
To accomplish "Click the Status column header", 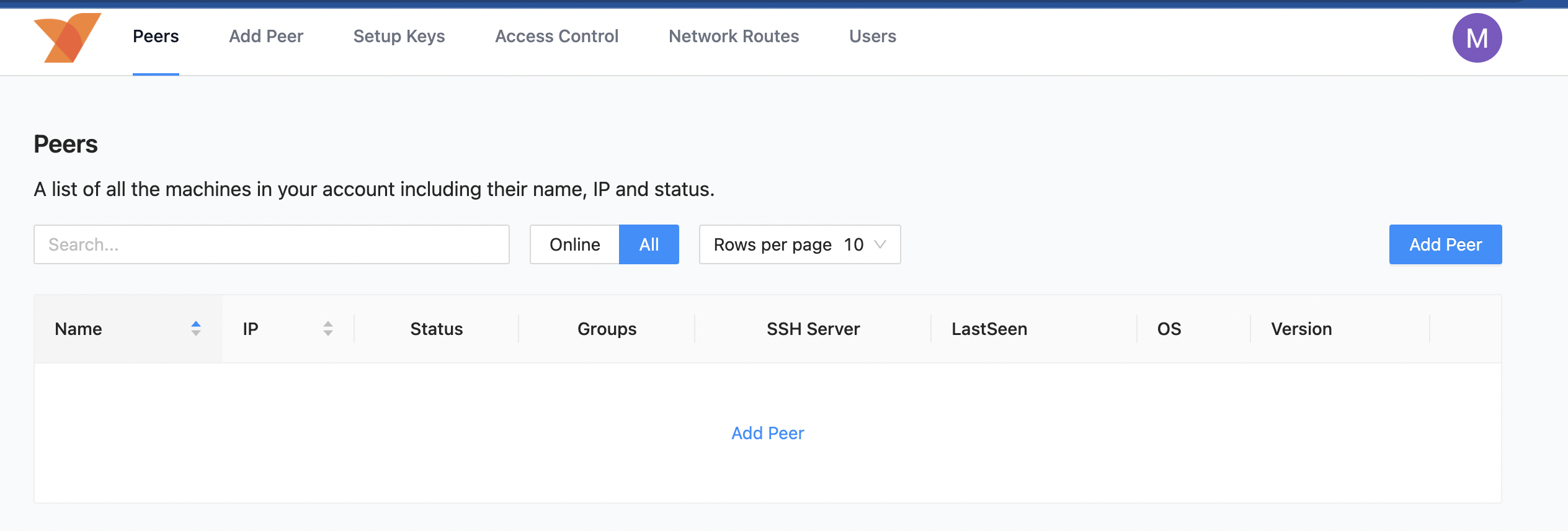I will pos(436,329).
